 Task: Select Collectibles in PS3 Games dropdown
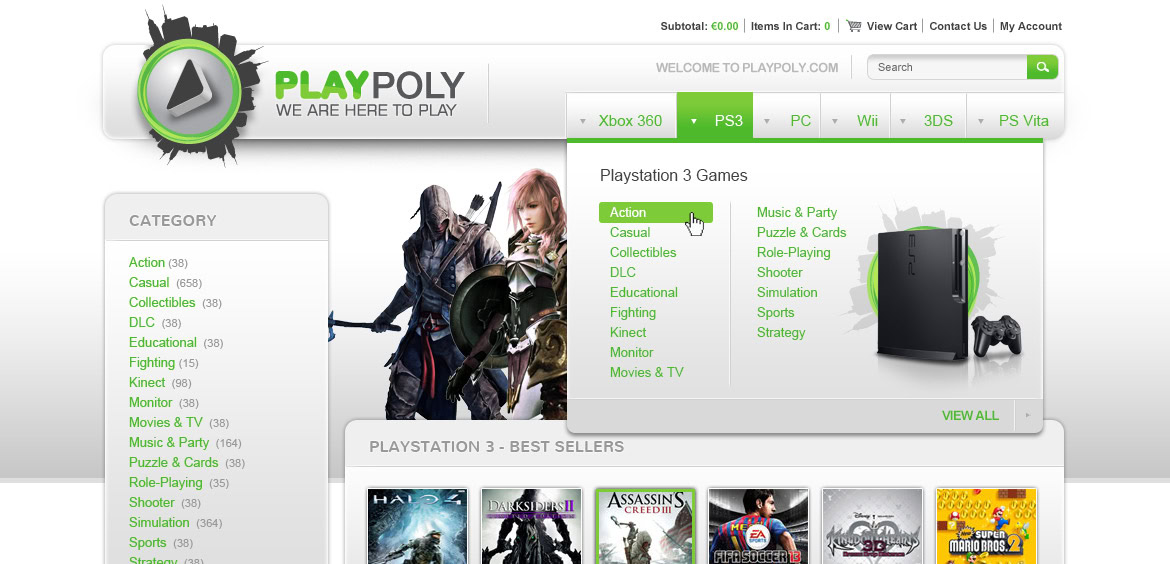click(x=643, y=253)
